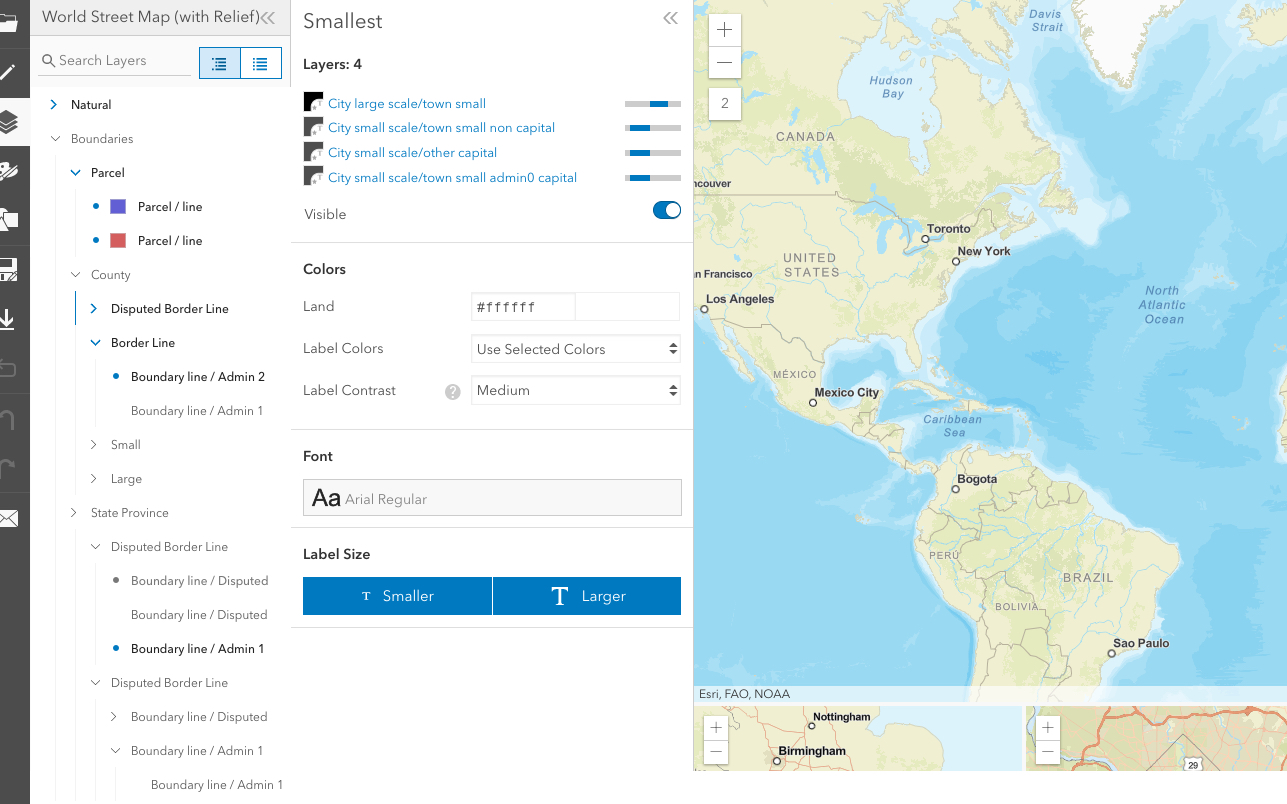Expand the County Disputed Border Line group
1287x804 pixels.
pos(94,309)
